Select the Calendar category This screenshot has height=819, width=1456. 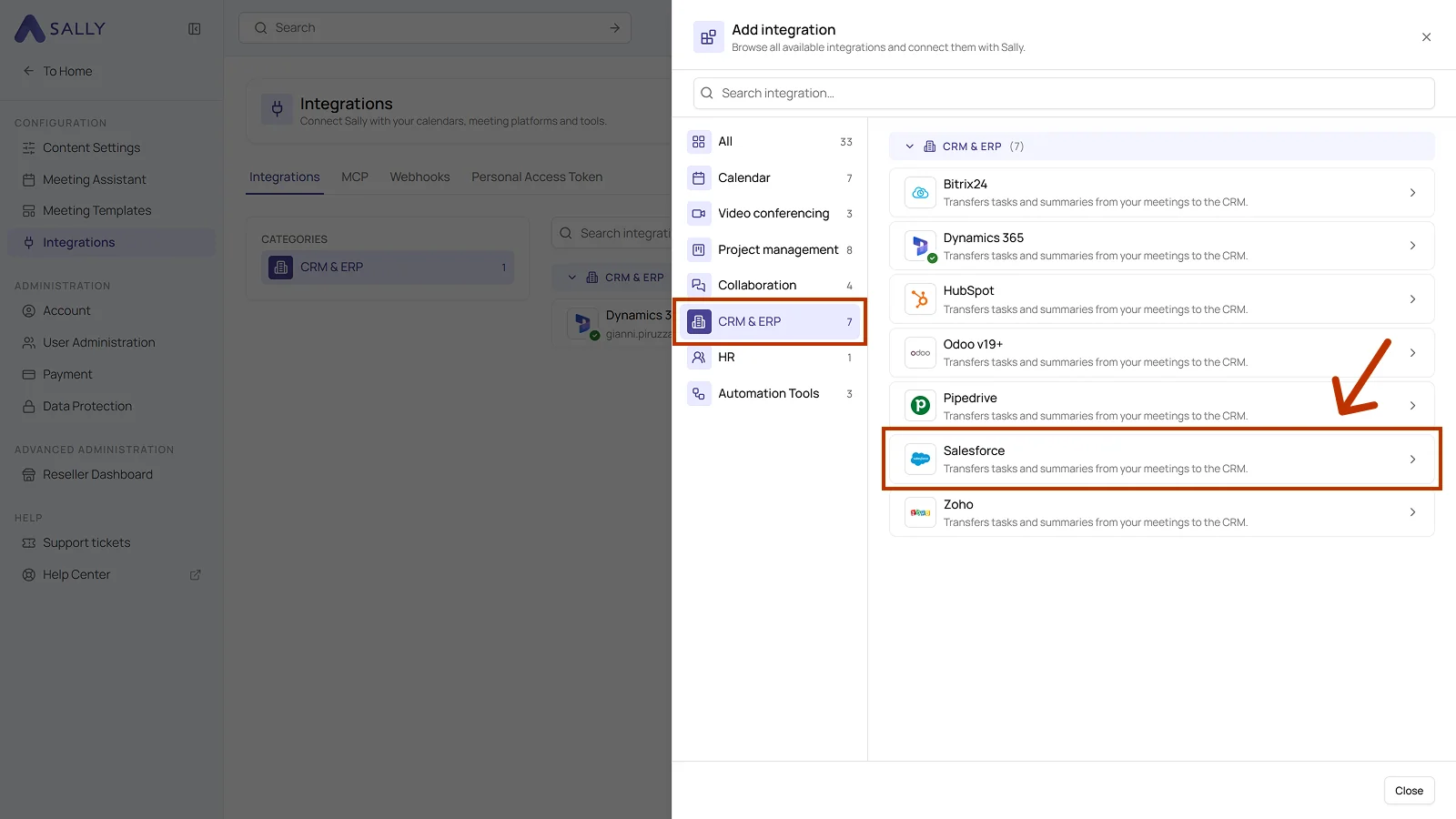click(770, 177)
